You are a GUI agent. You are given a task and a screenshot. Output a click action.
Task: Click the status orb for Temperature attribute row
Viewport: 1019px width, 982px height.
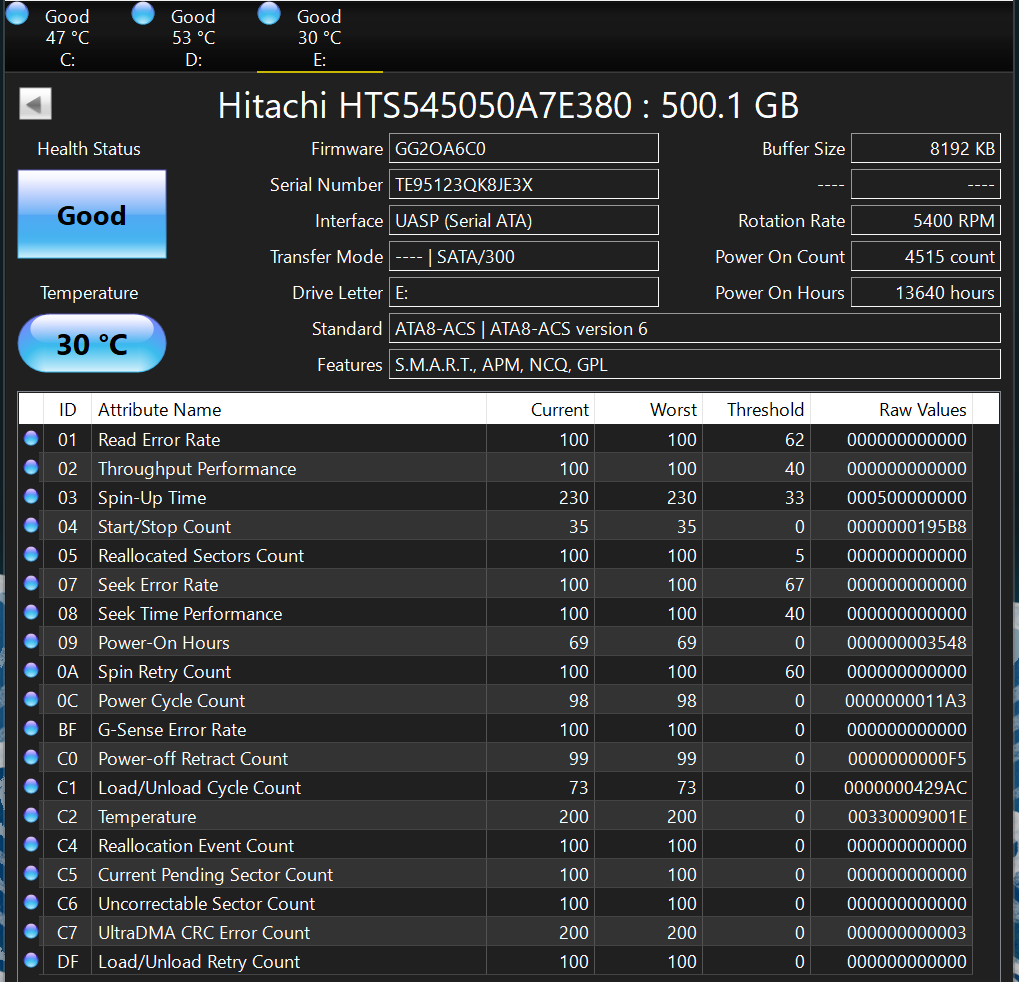31,814
